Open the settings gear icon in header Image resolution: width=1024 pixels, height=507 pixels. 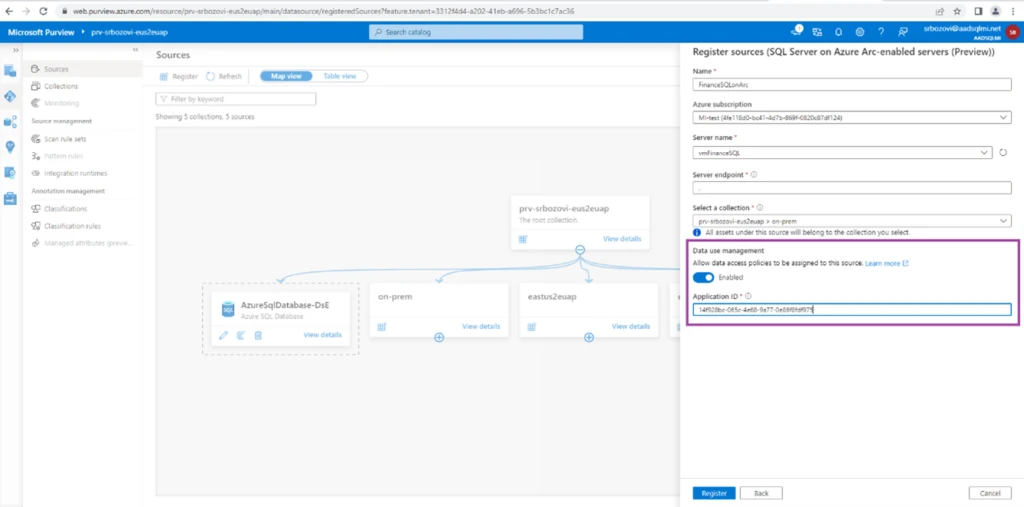coord(860,32)
